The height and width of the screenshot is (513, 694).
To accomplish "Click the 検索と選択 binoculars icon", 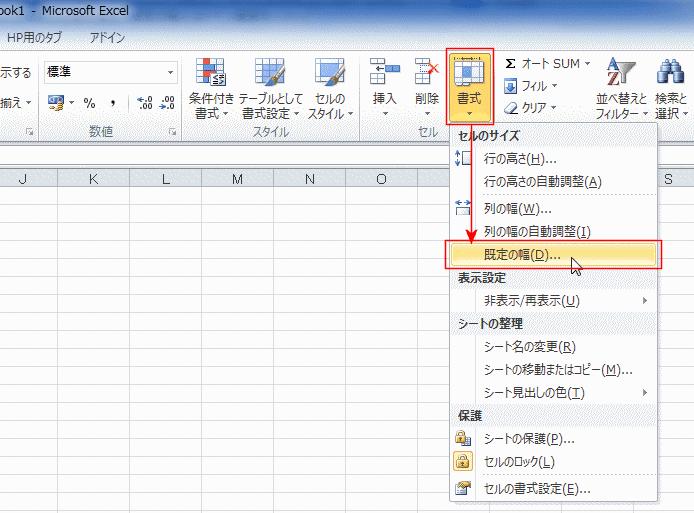I will [x=671, y=71].
